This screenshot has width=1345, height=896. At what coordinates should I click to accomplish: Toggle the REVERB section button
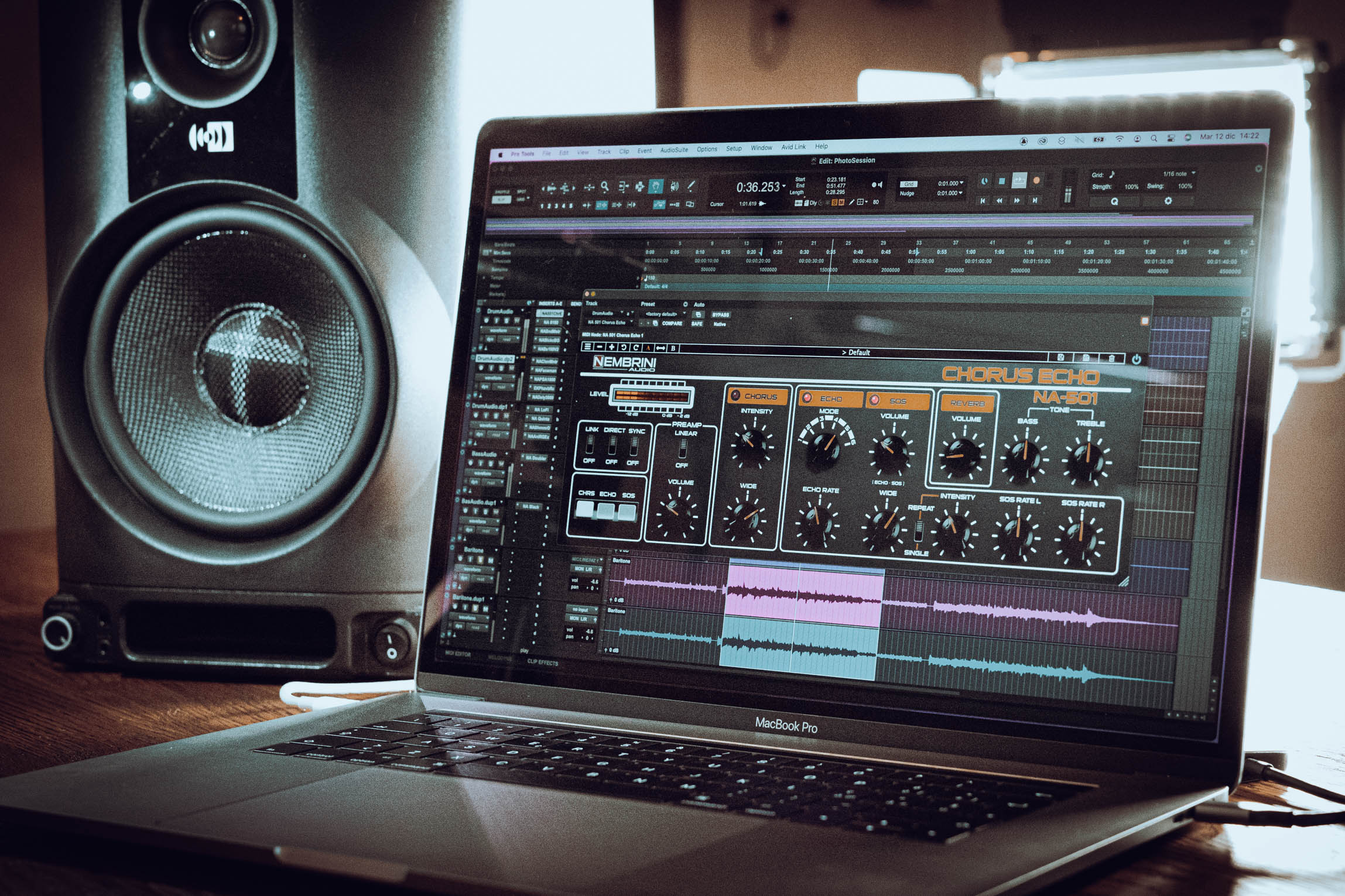click(967, 403)
